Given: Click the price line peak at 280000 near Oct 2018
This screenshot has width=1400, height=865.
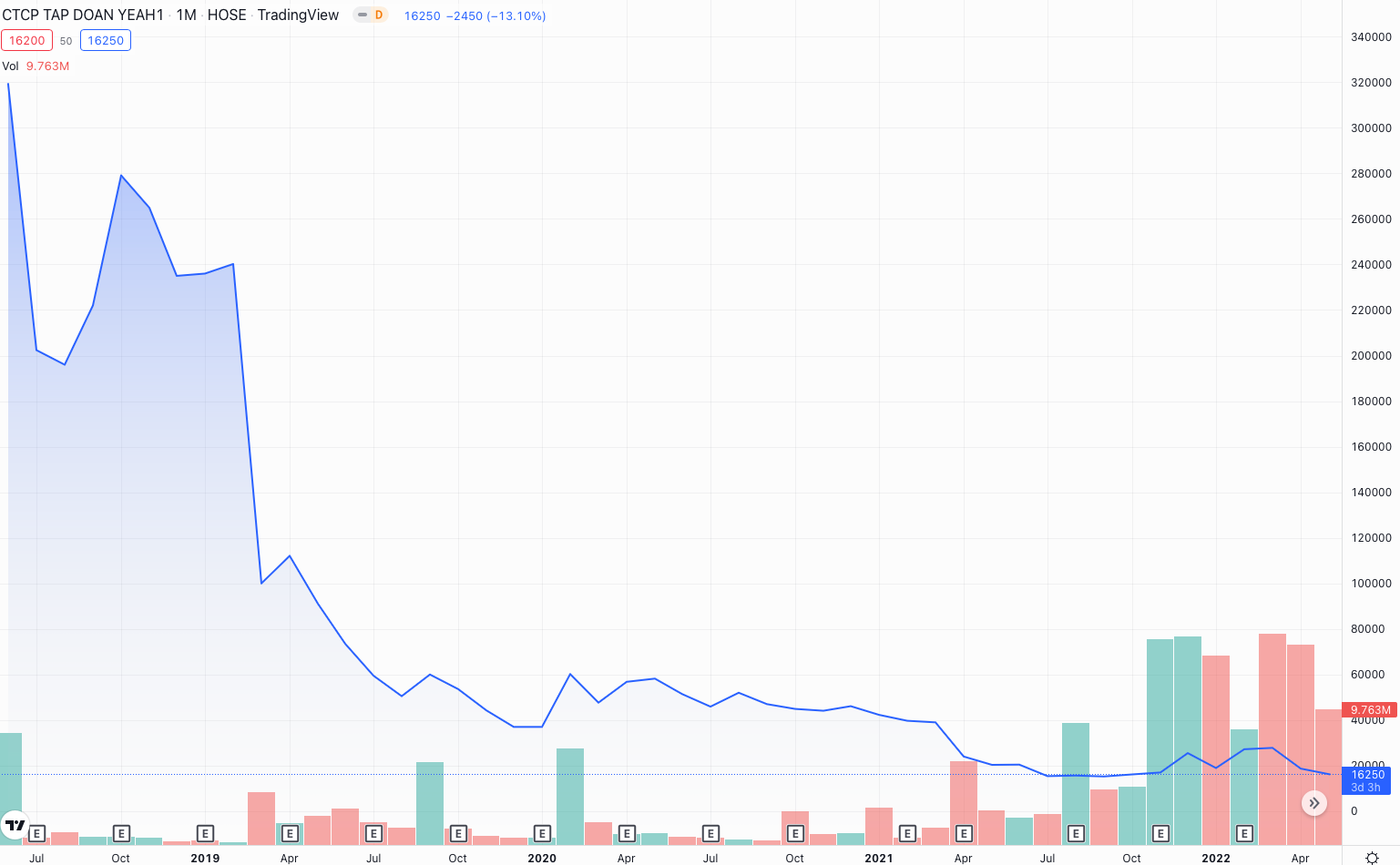Looking at the screenshot, I should click(121, 176).
